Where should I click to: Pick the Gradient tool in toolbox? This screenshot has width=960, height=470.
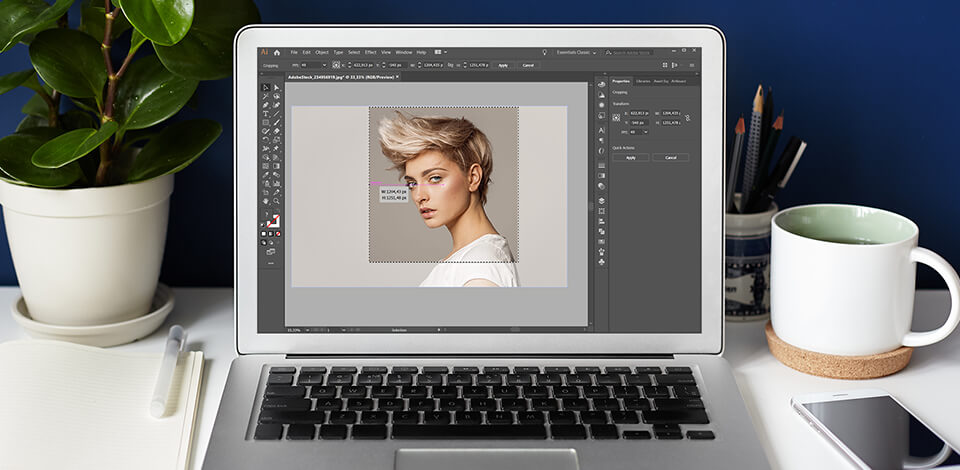276,166
